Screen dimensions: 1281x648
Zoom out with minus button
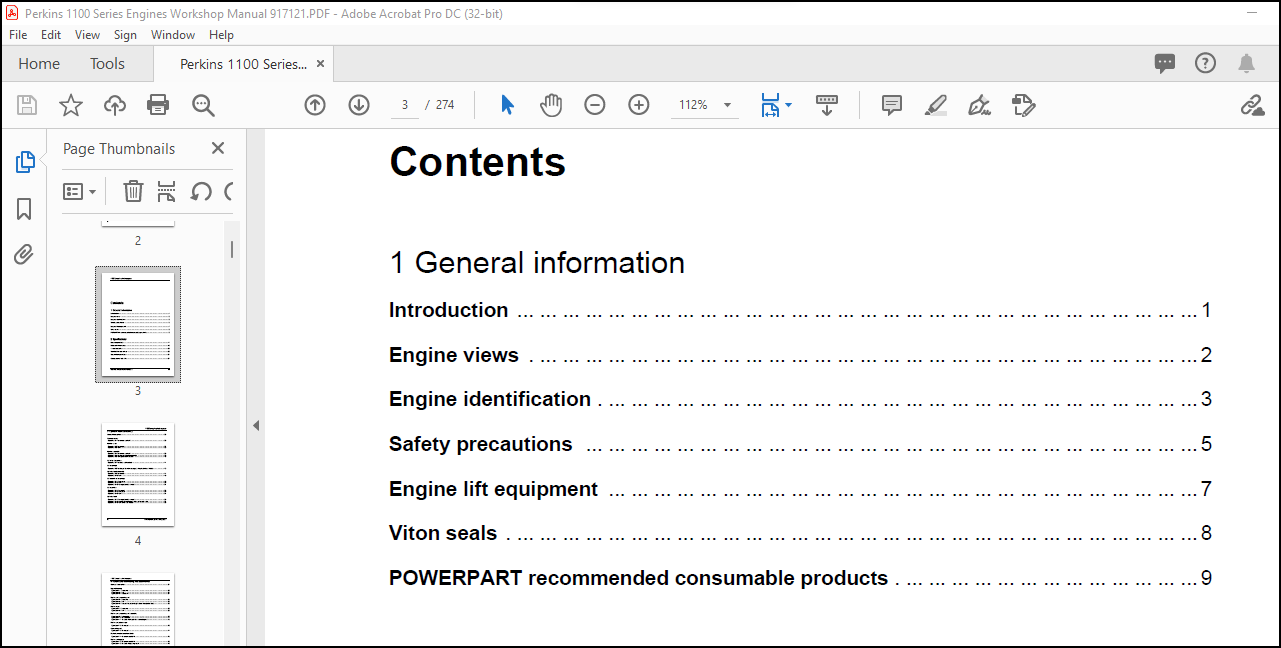(x=595, y=105)
